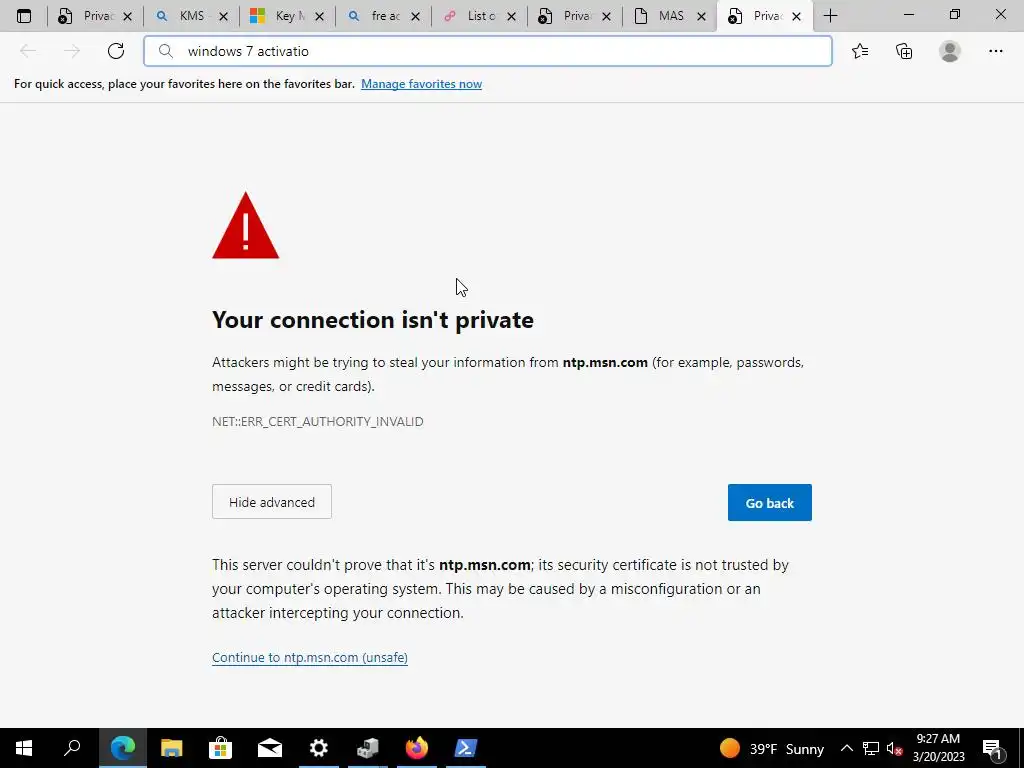Click the Go back button

(769, 502)
